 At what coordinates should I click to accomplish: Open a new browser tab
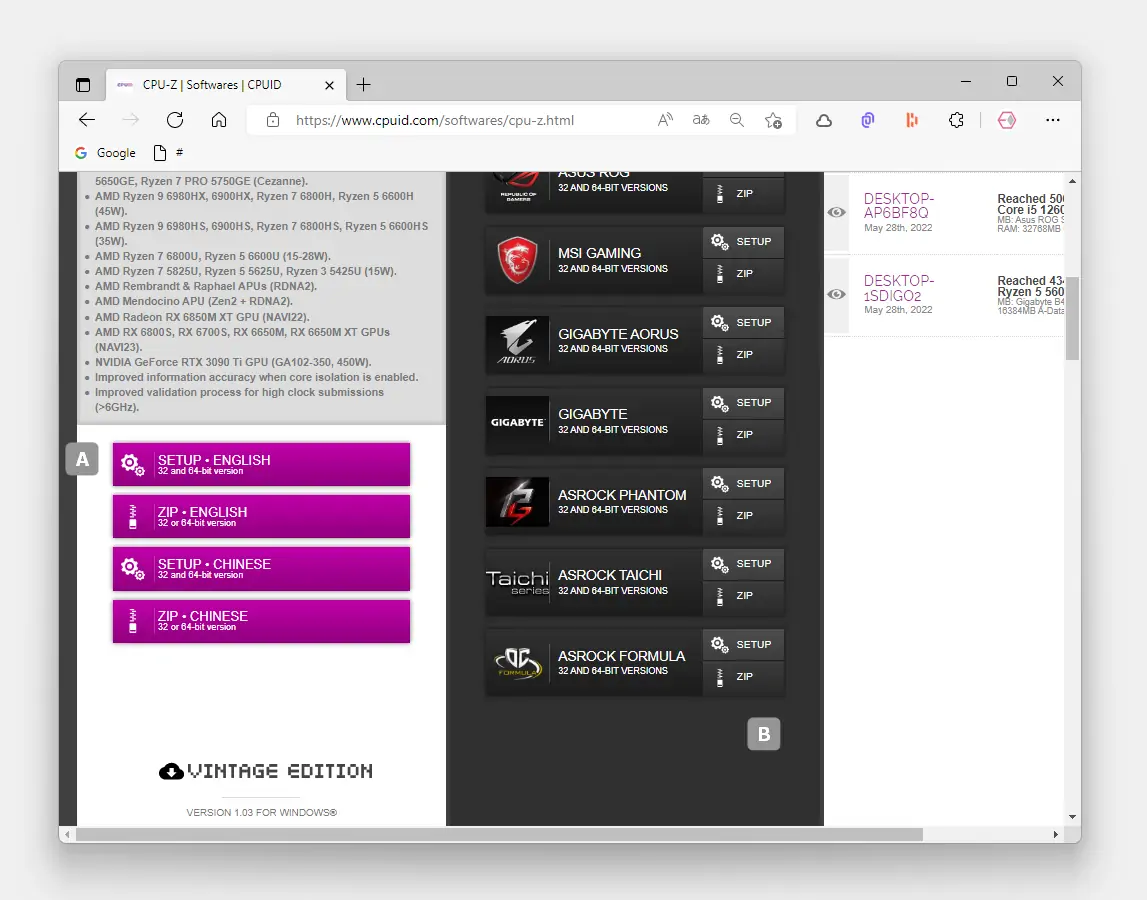click(363, 85)
